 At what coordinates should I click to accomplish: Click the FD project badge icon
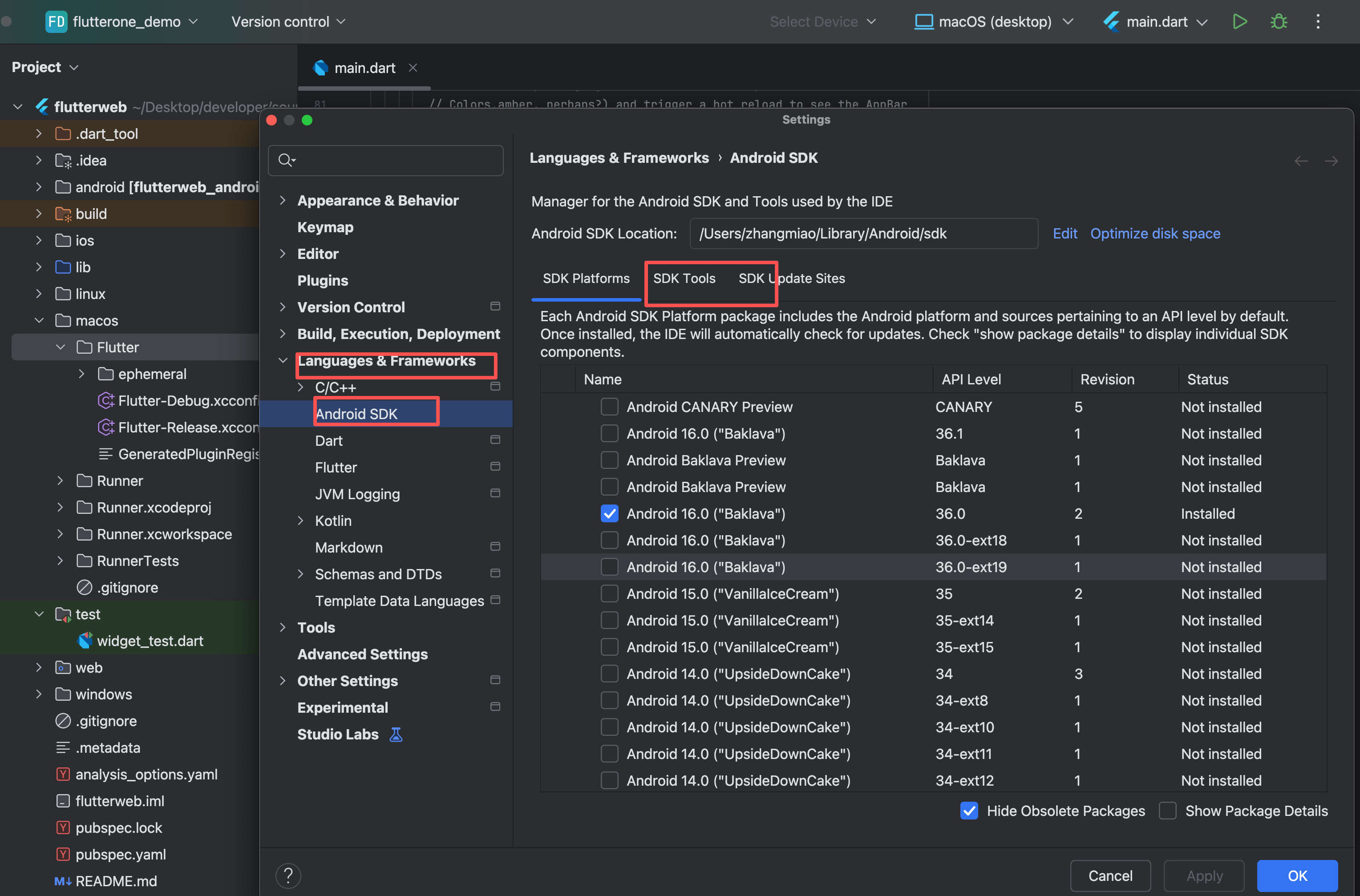(x=56, y=22)
